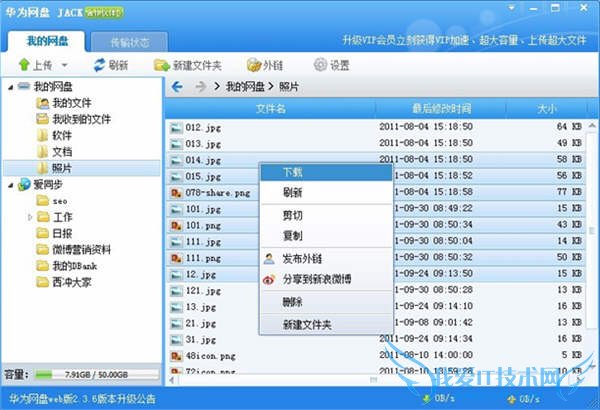Select the file 101.jpg
Image resolution: width=600 pixels, height=410 pixels.
click(203, 209)
